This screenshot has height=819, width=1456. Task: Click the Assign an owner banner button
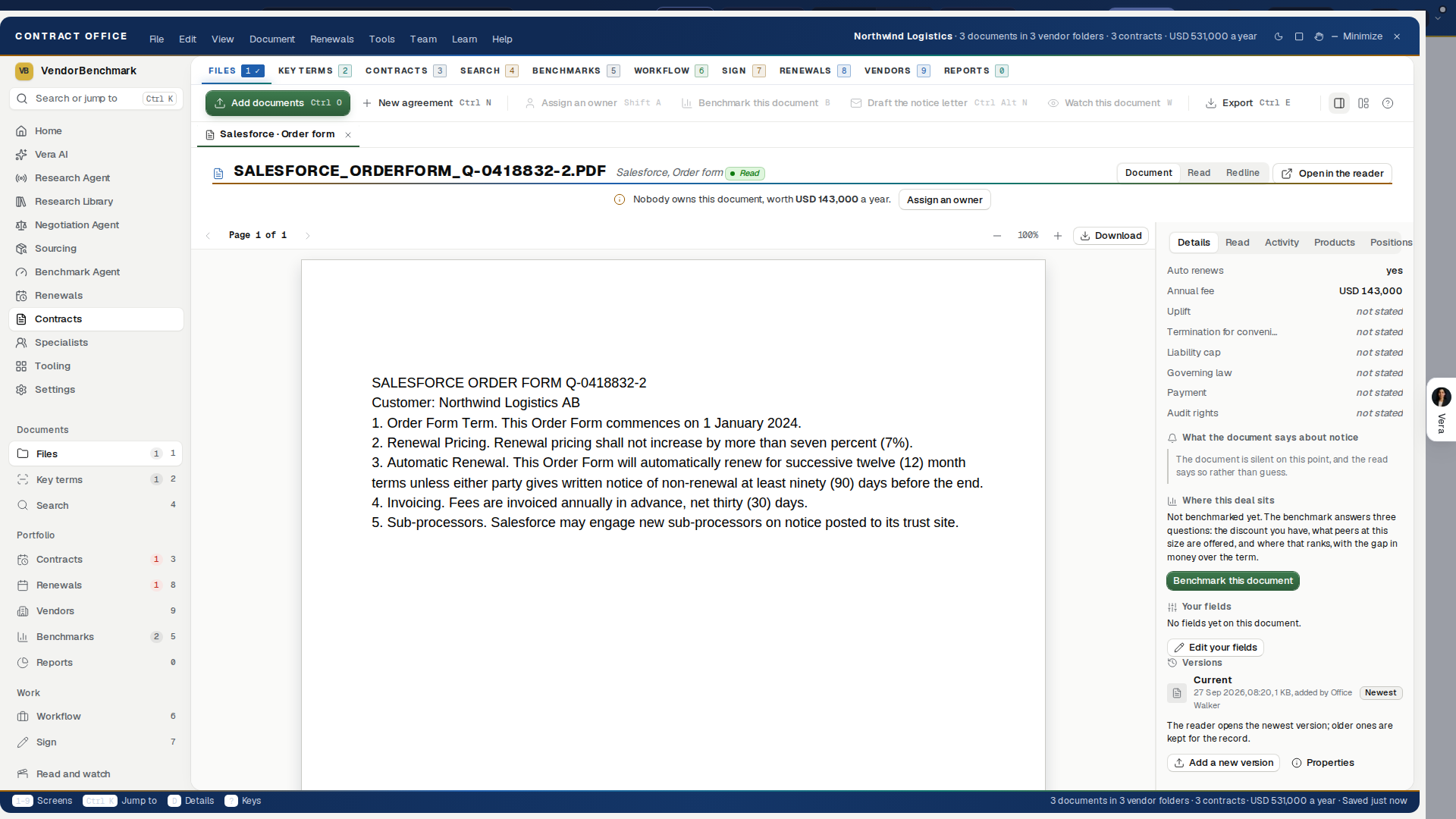point(944,200)
